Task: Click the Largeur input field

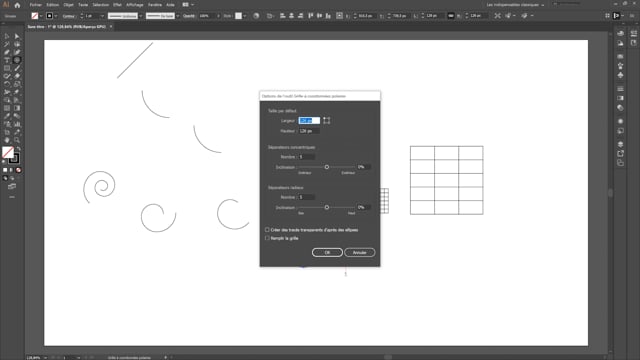Action: pos(309,120)
